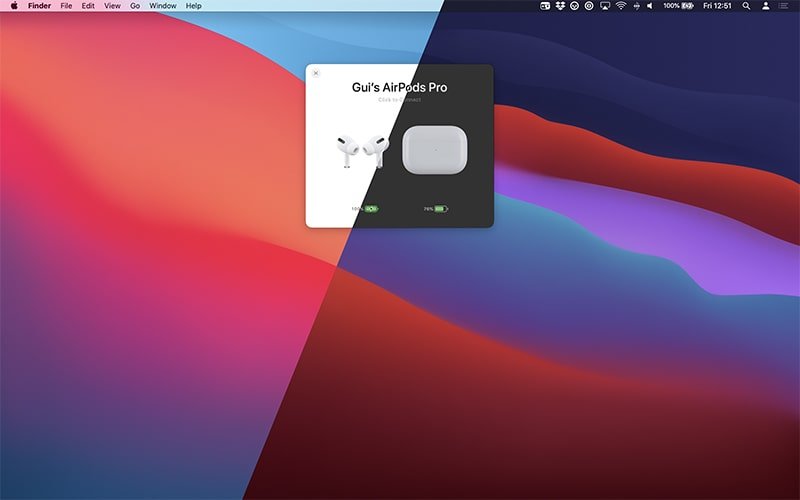Viewport: 800px width, 500px height.
Task: Open the Wi-Fi status menu
Action: [620, 6]
